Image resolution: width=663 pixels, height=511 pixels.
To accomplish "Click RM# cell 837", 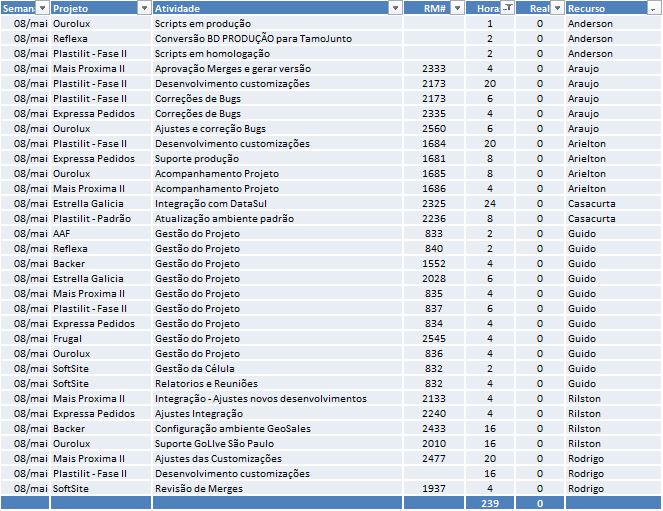I will click(434, 309).
